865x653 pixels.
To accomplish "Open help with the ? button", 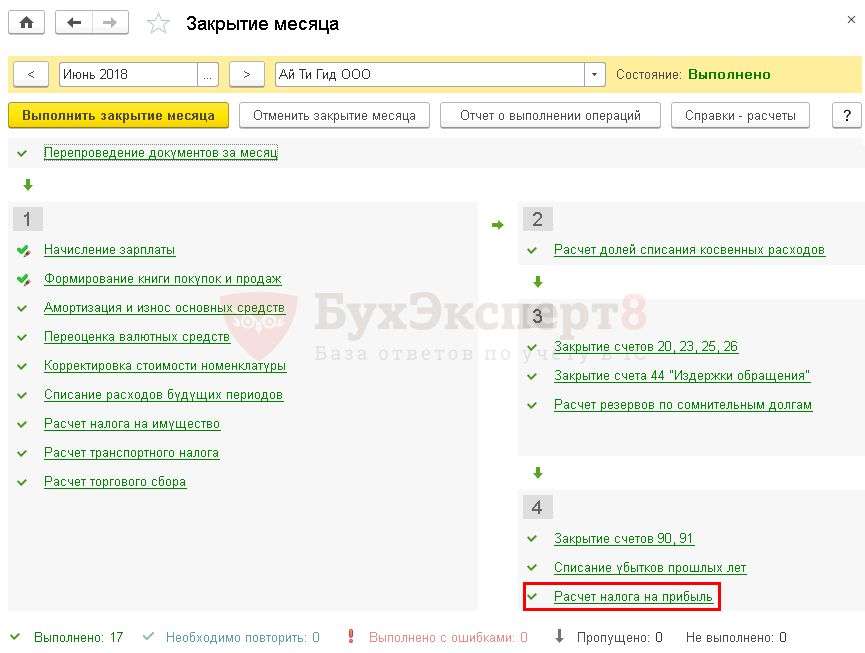I will (x=846, y=116).
